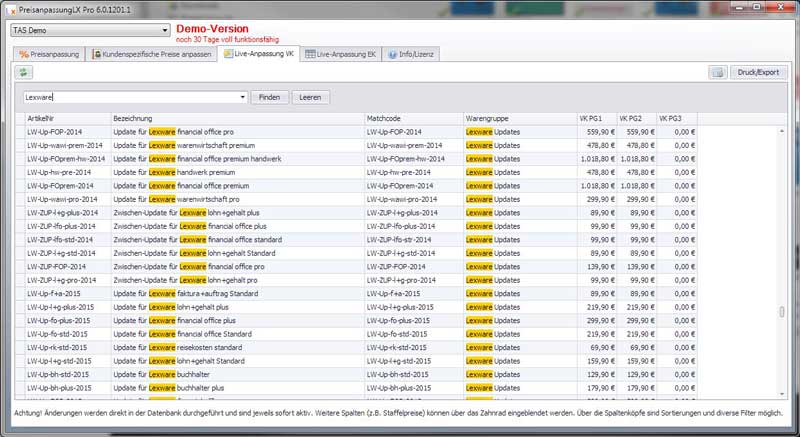Select article LW-Up-l+g-plus-2015 in ArtikelNr column

click(60, 307)
